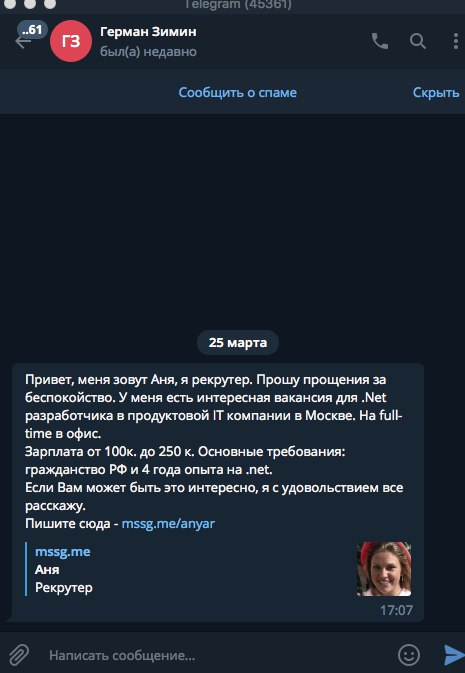Open the emoji picker smiley icon
Screen dimensions: 465x673
[x=408, y=655]
